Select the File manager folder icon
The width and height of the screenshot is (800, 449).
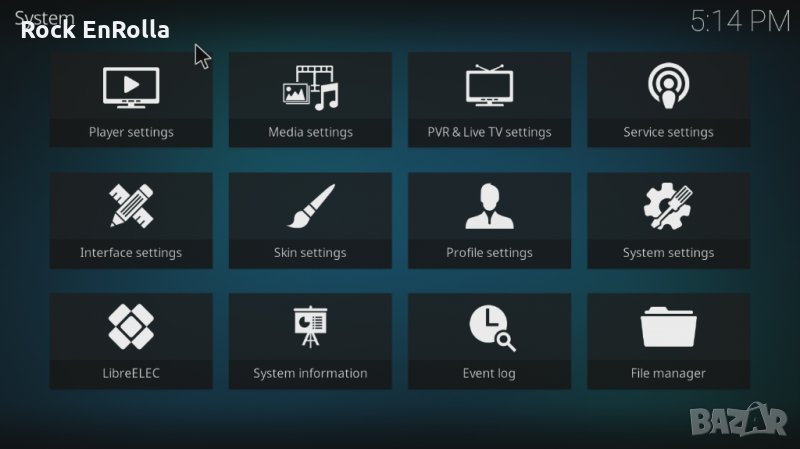(668, 328)
